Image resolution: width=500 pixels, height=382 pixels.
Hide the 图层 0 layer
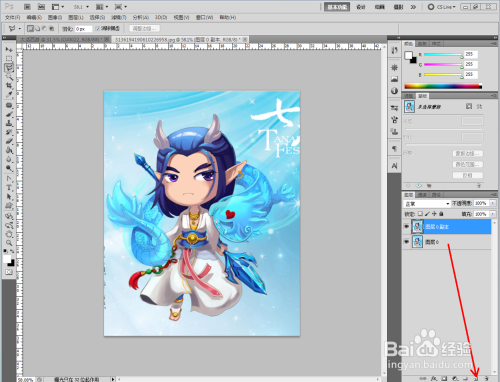[406, 242]
